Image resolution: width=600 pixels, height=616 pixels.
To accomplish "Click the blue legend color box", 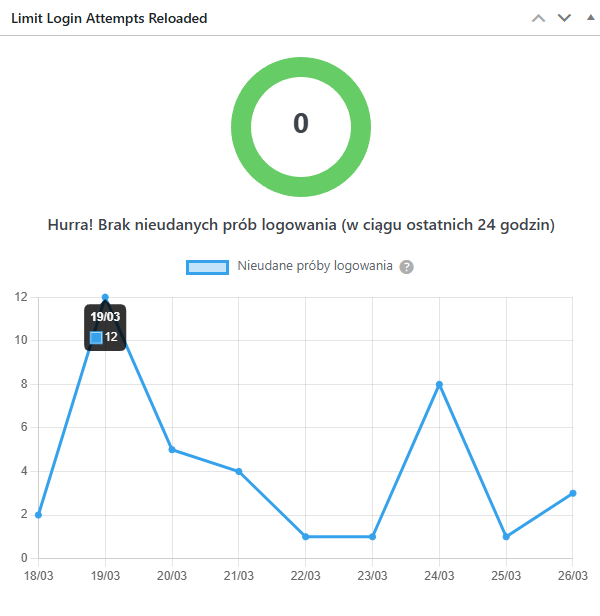I will [208, 267].
